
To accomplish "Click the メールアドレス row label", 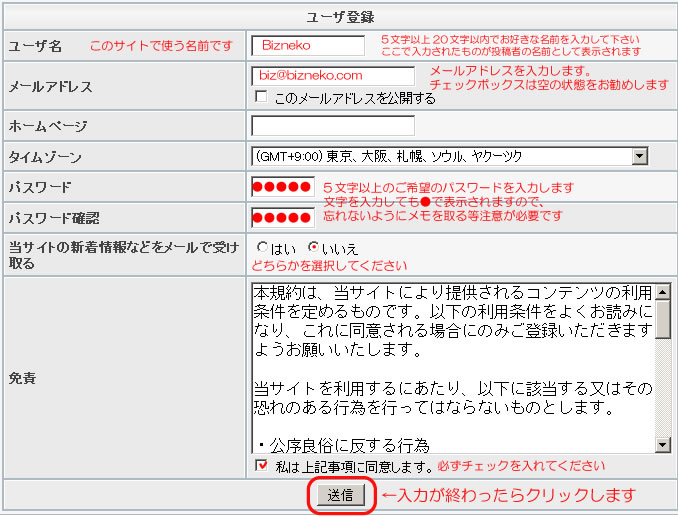I will pyautogui.click(x=50, y=86).
